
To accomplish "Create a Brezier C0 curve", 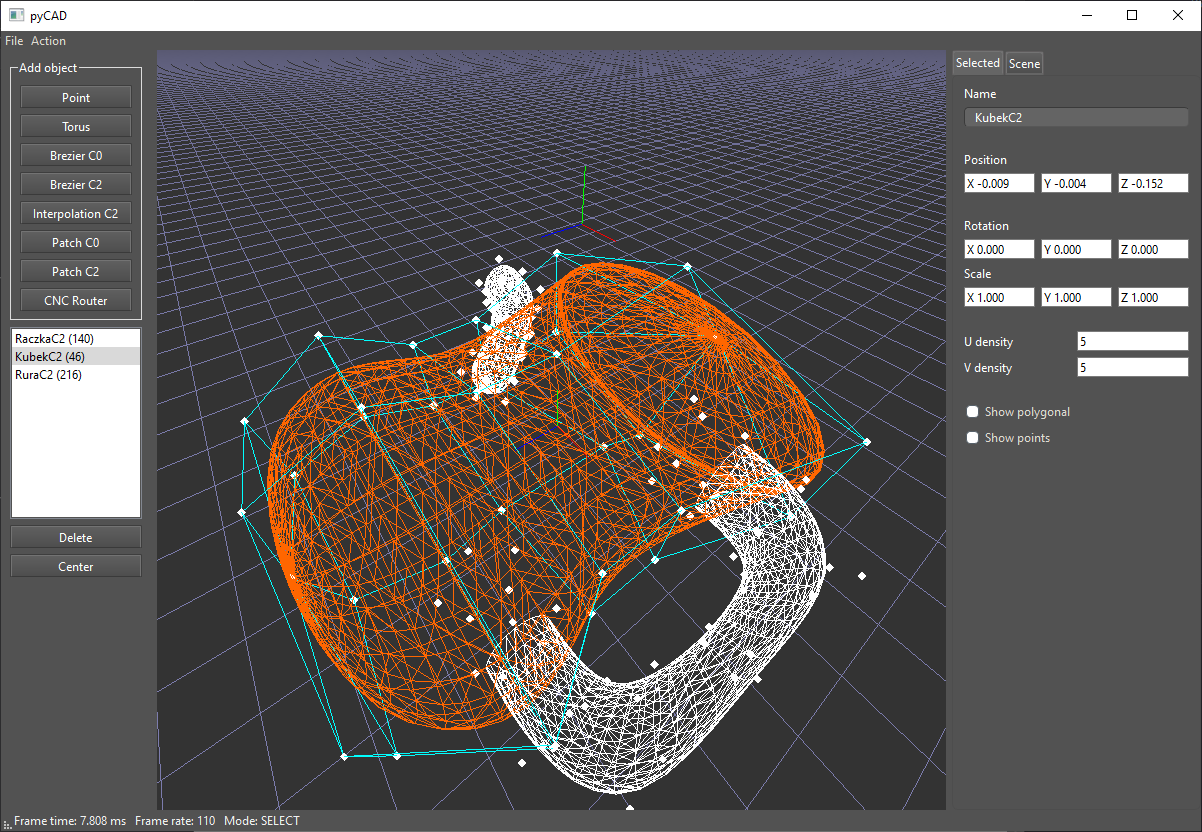I will tap(75, 155).
